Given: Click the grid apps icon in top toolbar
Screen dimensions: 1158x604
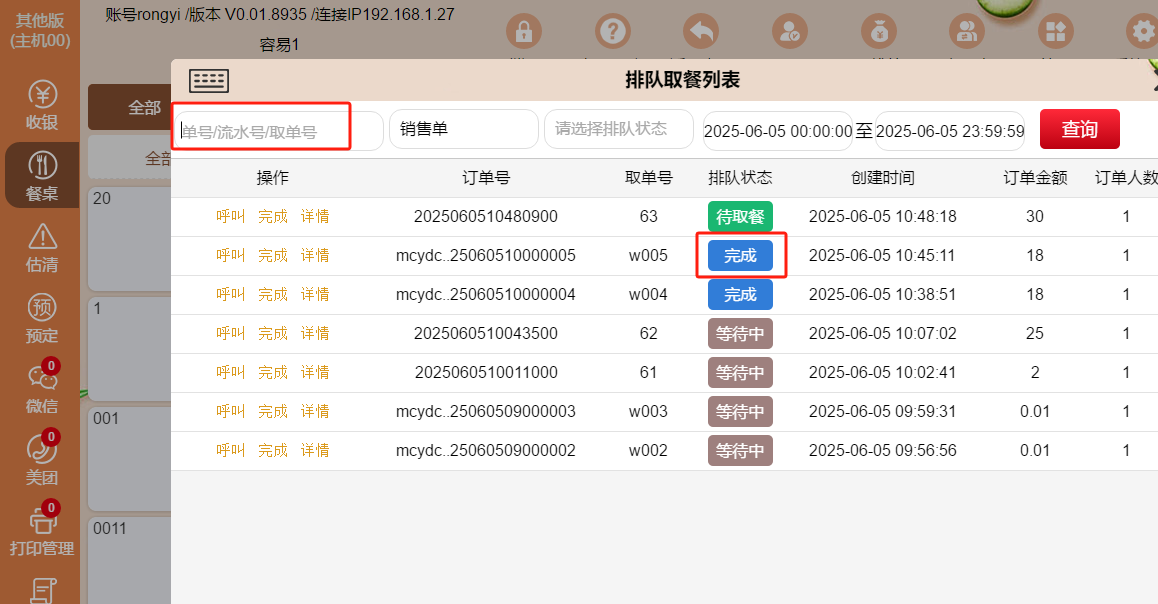Looking at the screenshot, I should (x=1055, y=32).
